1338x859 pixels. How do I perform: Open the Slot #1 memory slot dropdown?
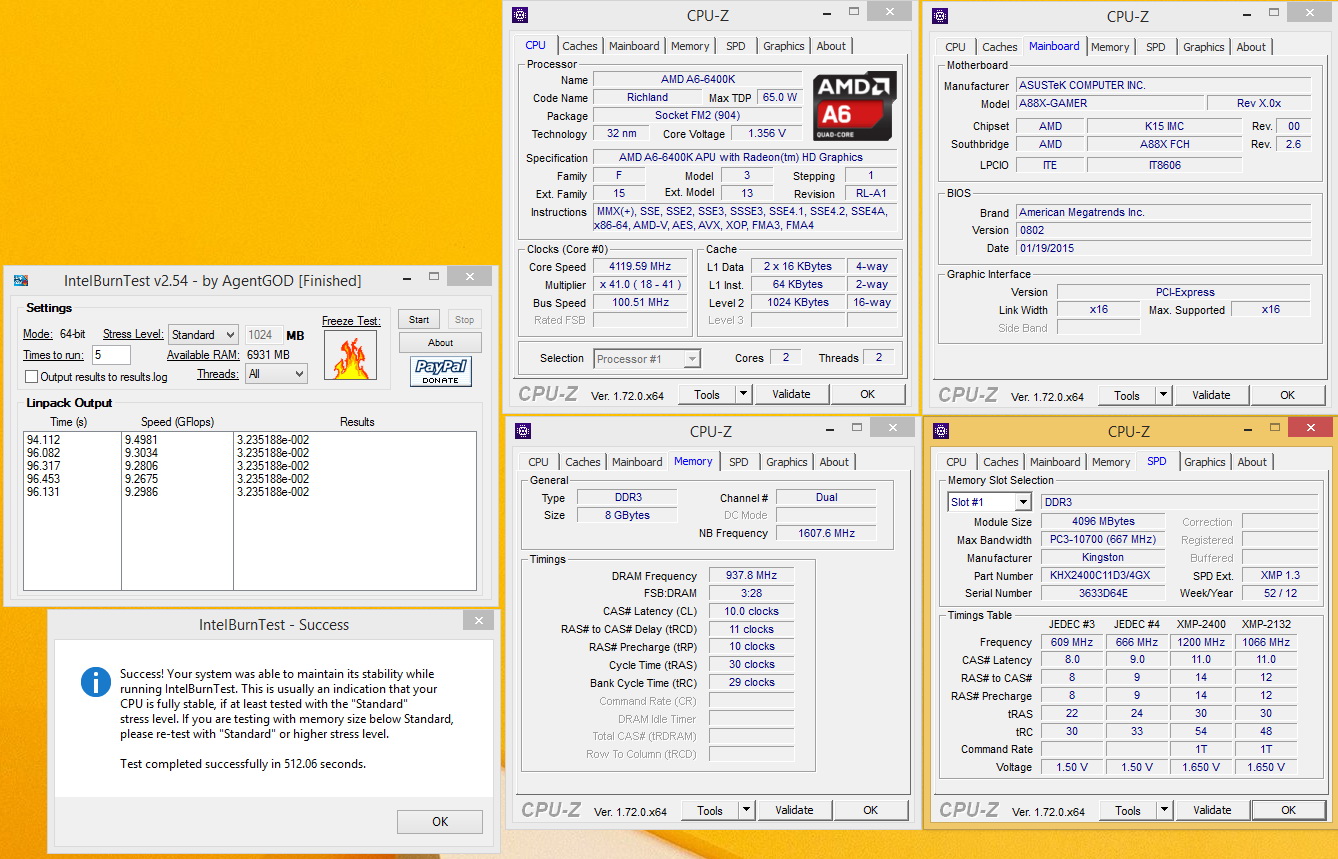coord(989,502)
